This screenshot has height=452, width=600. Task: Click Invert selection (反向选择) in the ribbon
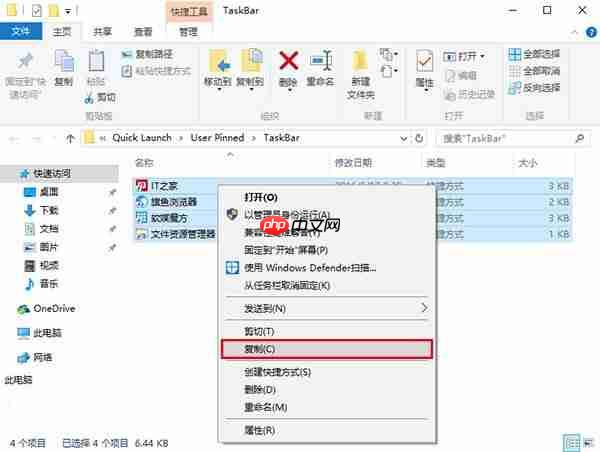(534, 88)
